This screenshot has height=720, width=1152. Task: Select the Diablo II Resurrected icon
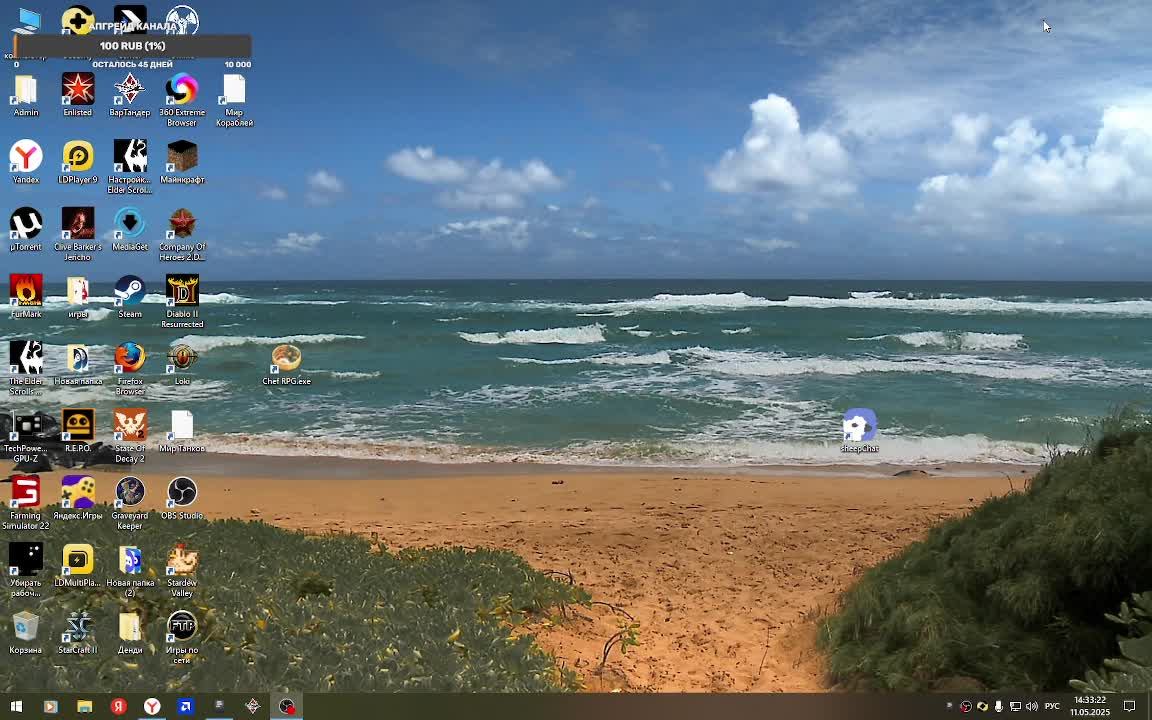182,293
